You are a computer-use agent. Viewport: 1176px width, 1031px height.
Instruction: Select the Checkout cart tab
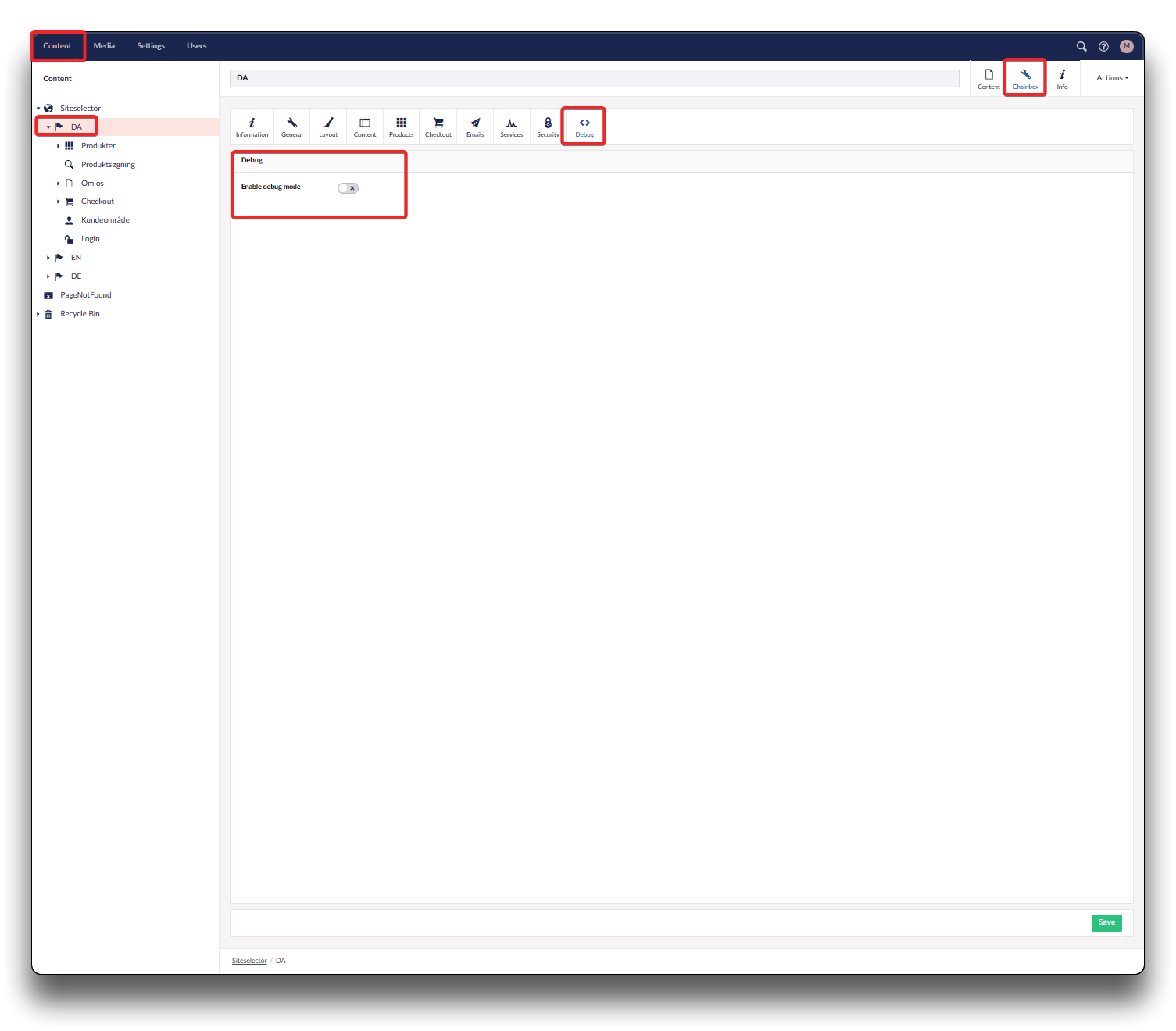pyautogui.click(x=438, y=127)
